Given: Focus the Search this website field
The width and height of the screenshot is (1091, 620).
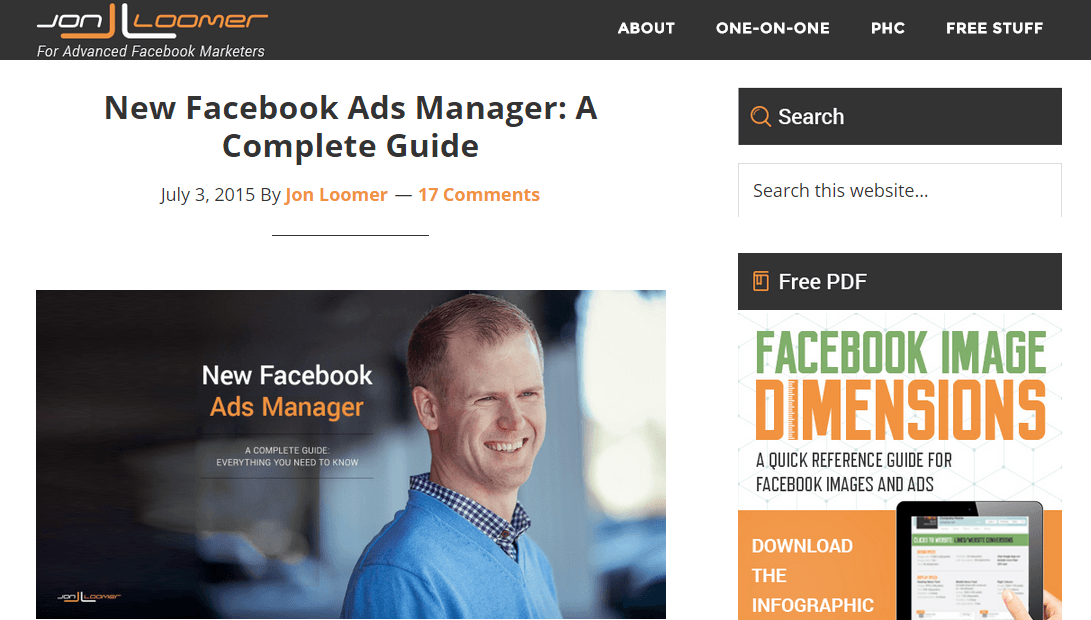Looking at the screenshot, I should click(900, 191).
